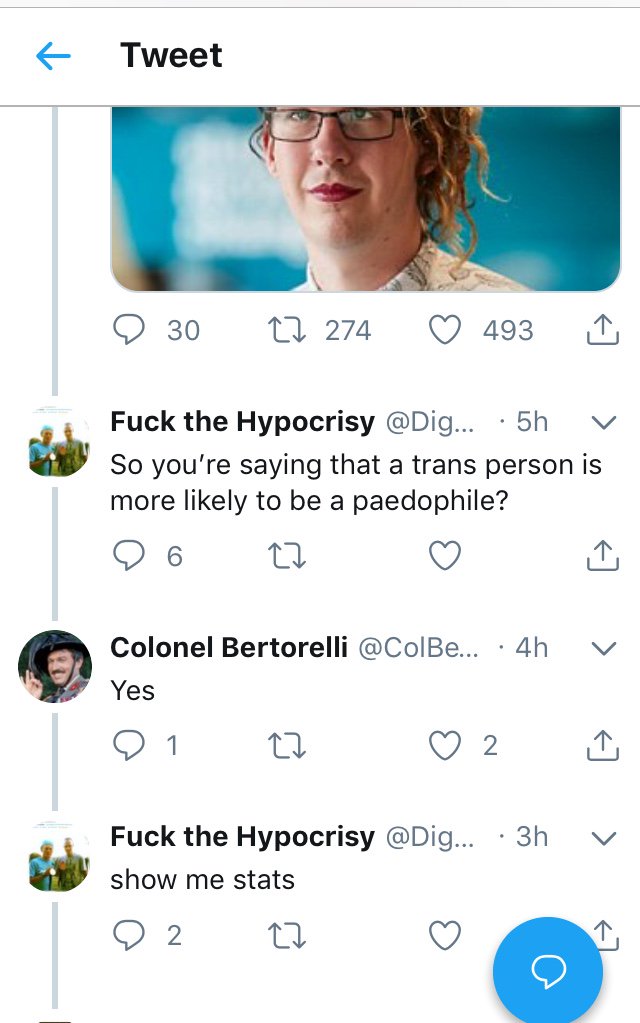Reply to the 'show me stats' tweet
This screenshot has height=1023, width=640.
point(129,935)
